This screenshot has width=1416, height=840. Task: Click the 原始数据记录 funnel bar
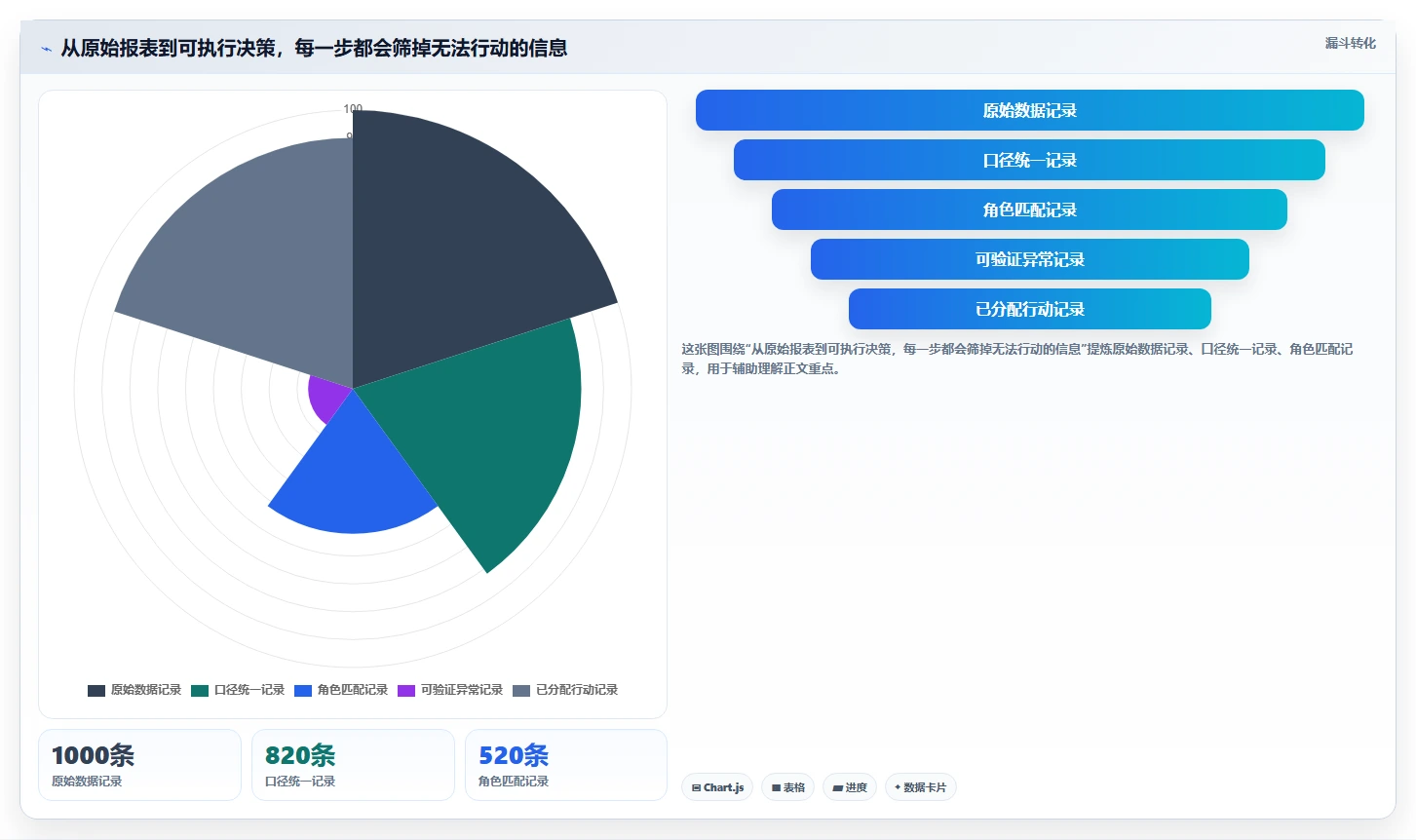pyautogui.click(x=1029, y=110)
